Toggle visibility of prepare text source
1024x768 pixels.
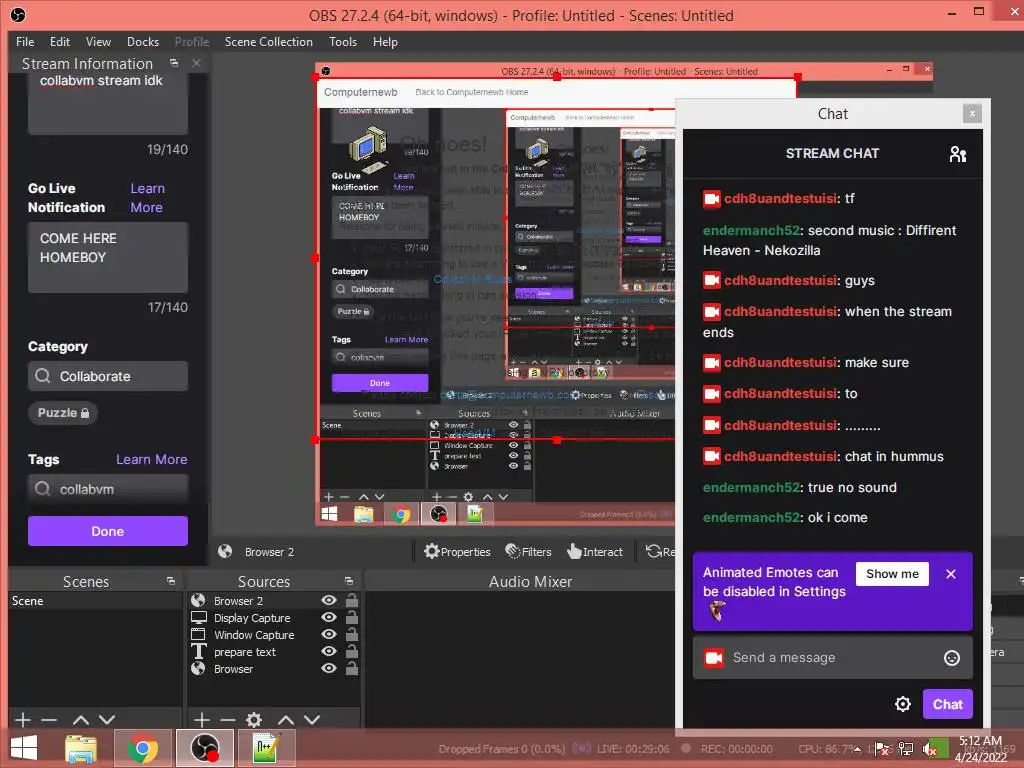[x=329, y=651]
